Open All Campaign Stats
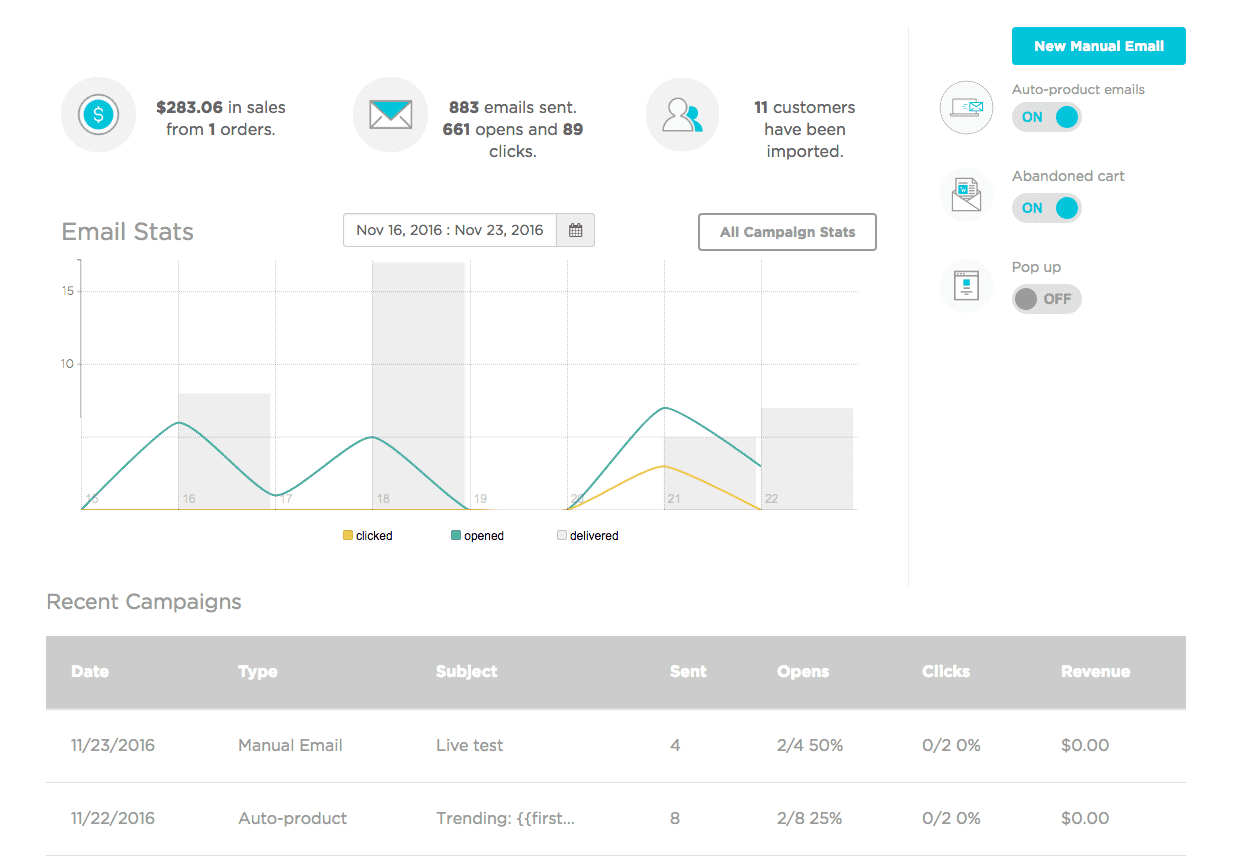The height and width of the screenshot is (868, 1234). tap(787, 232)
